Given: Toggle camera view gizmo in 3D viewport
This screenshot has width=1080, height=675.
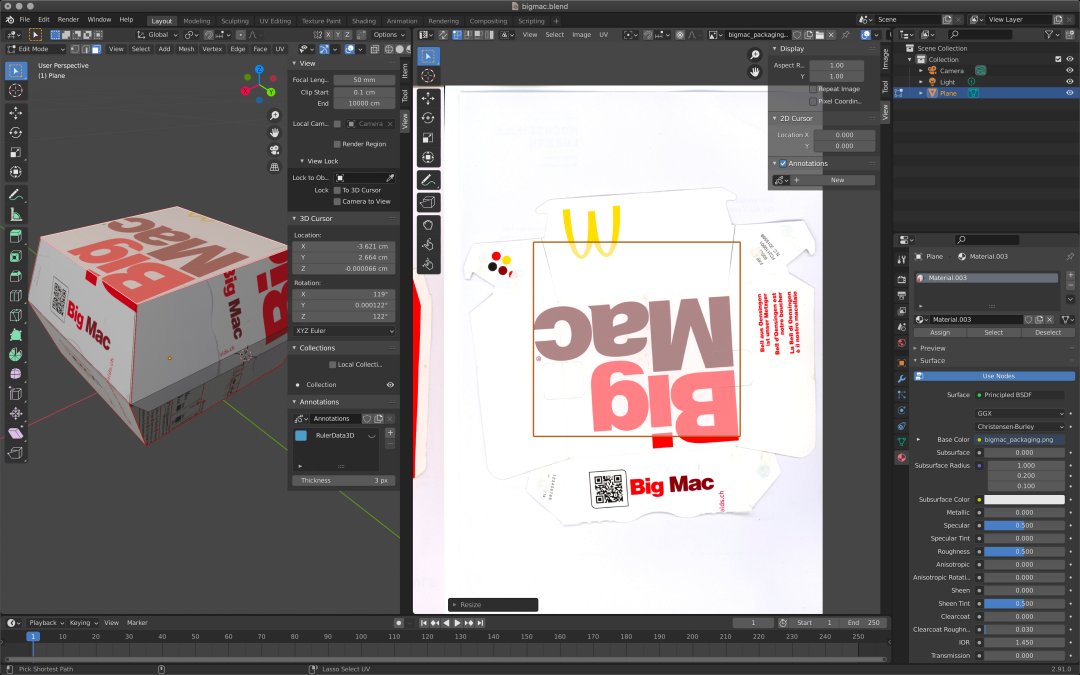Looking at the screenshot, I should (274, 149).
